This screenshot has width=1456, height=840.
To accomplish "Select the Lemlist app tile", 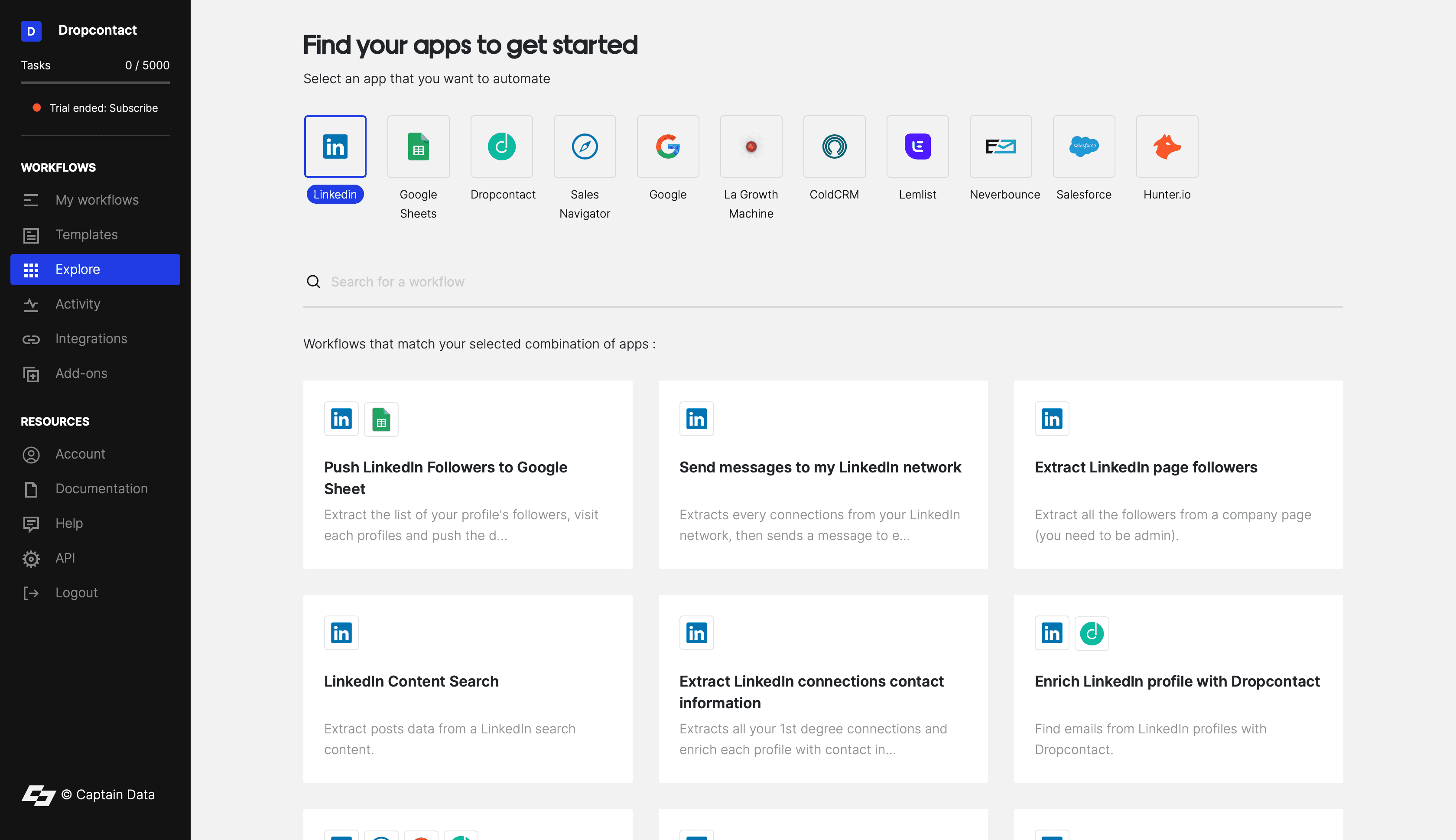I will tap(917, 147).
